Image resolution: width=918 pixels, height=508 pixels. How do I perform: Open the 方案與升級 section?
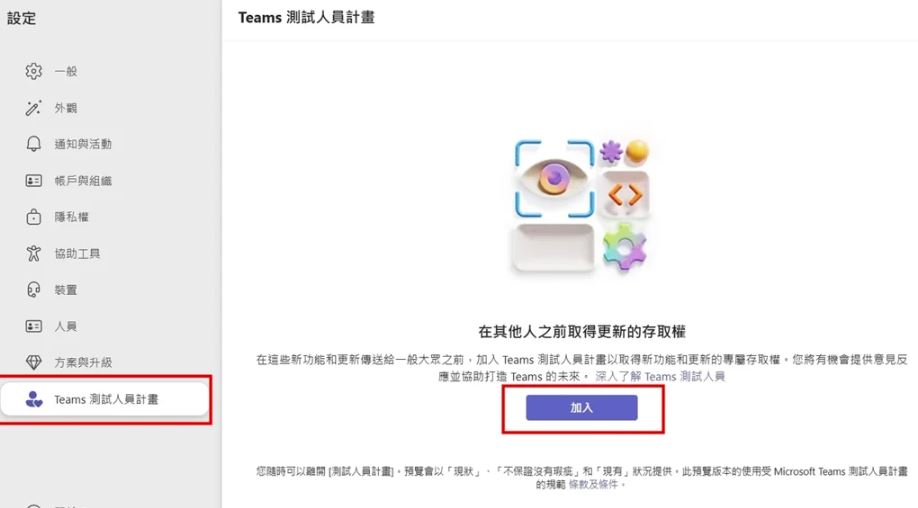coord(83,363)
